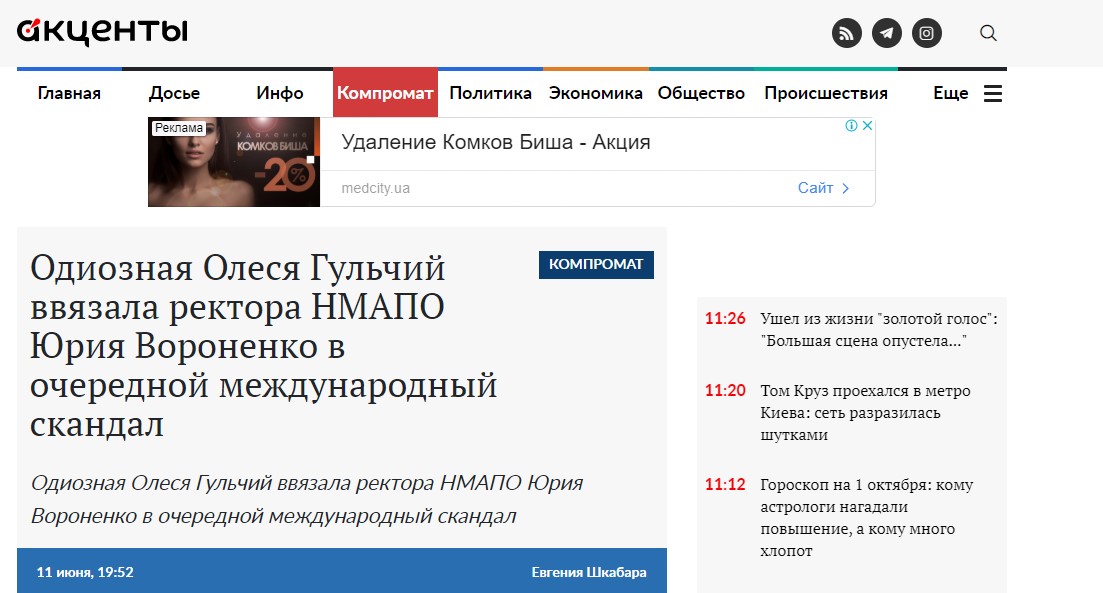Click the blue КОМПРОМАТ category badge

tap(596, 265)
